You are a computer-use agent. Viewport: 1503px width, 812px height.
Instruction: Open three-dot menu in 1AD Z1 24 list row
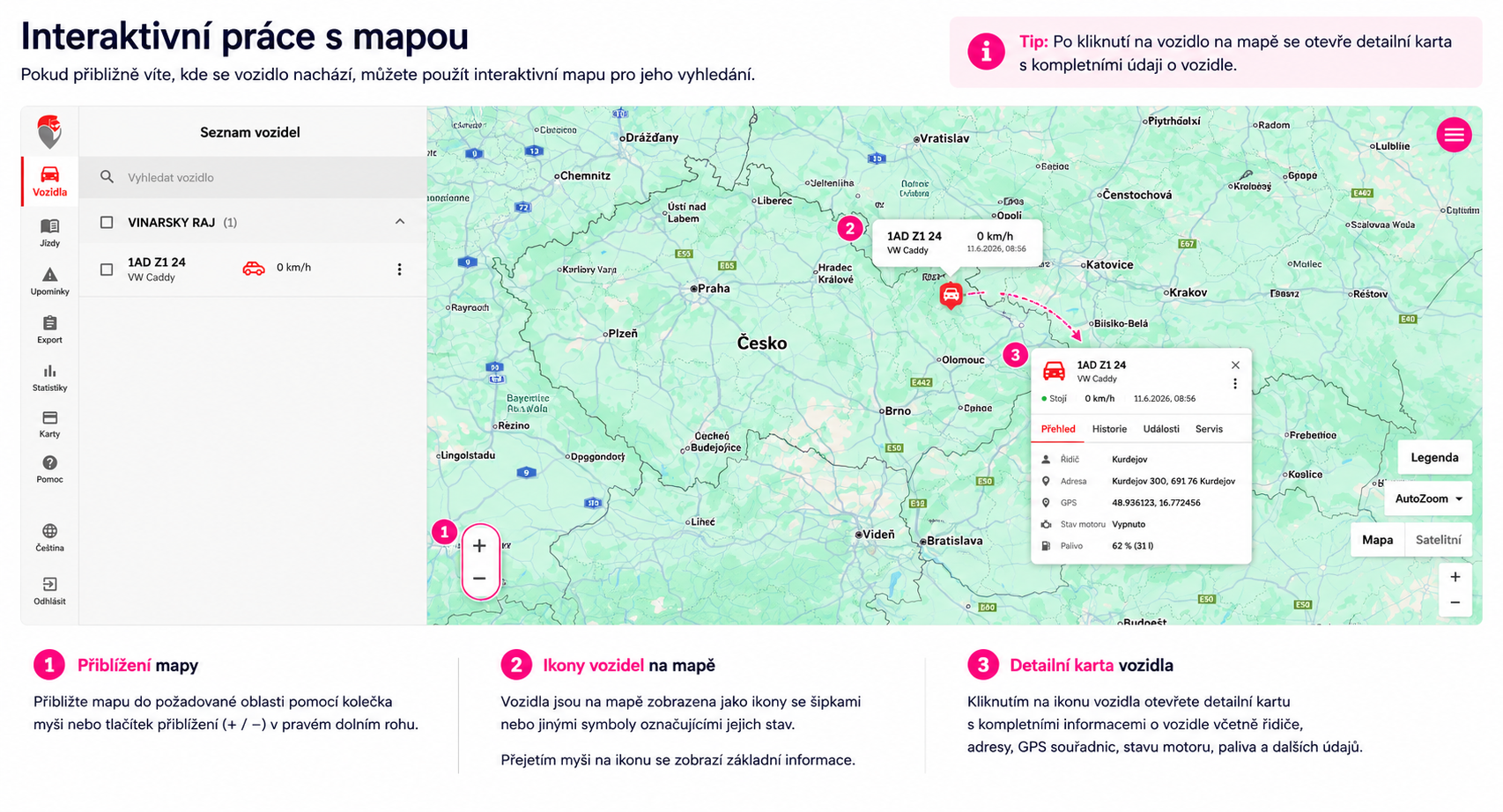coord(400,269)
